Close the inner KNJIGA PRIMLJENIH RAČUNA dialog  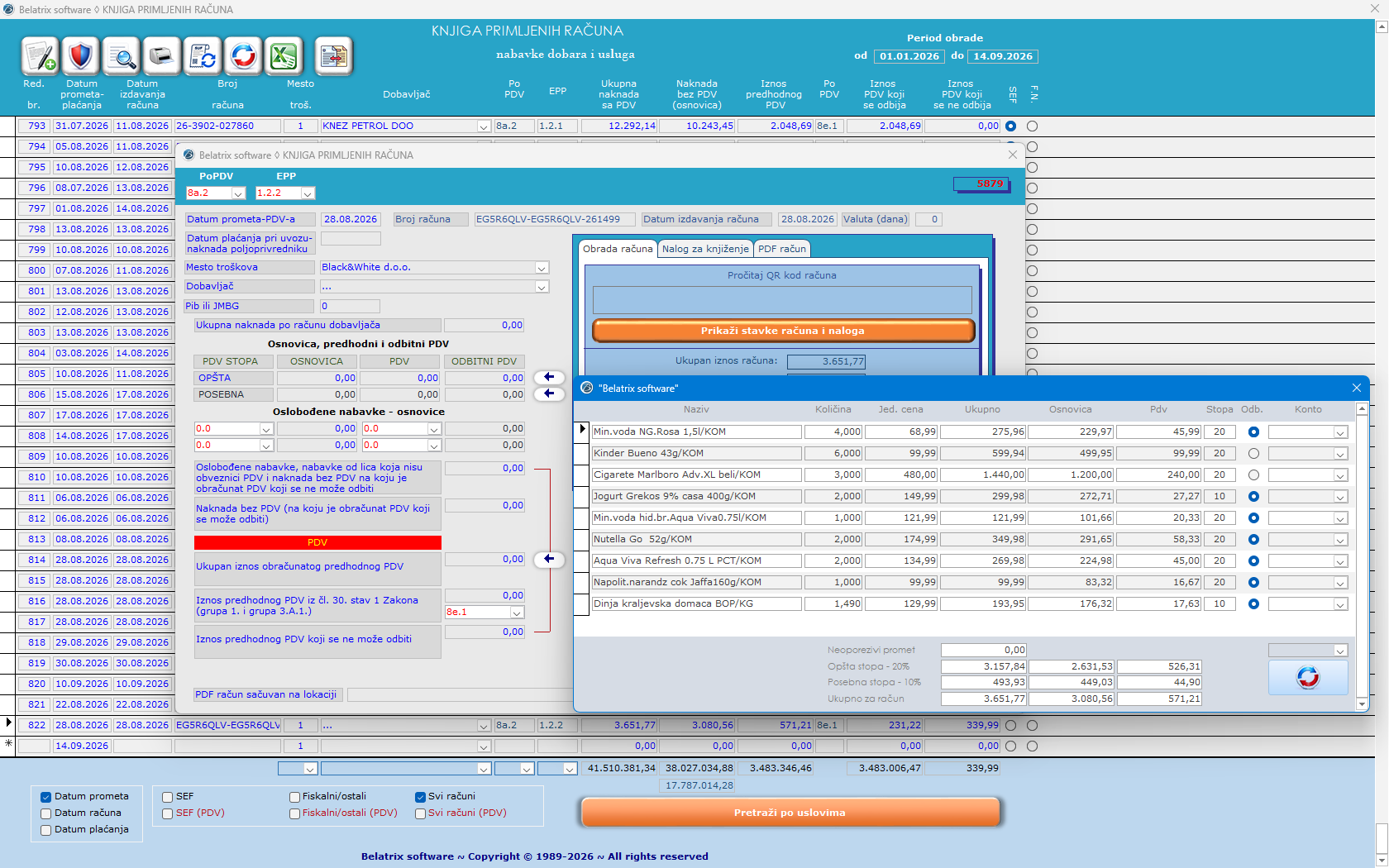(1013, 155)
